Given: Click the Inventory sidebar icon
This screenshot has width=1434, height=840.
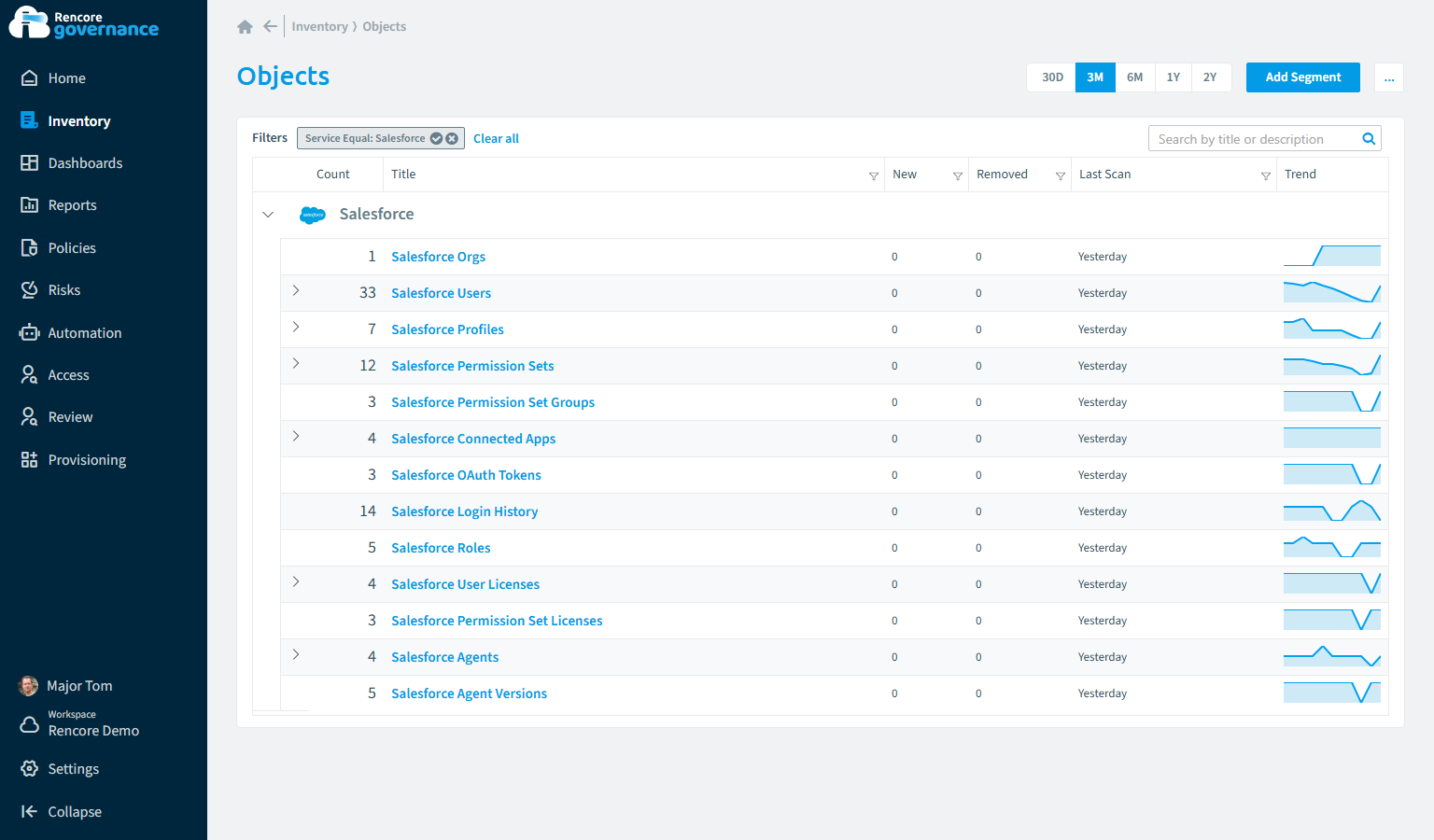Looking at the screenshot, I should click(30, 120).
